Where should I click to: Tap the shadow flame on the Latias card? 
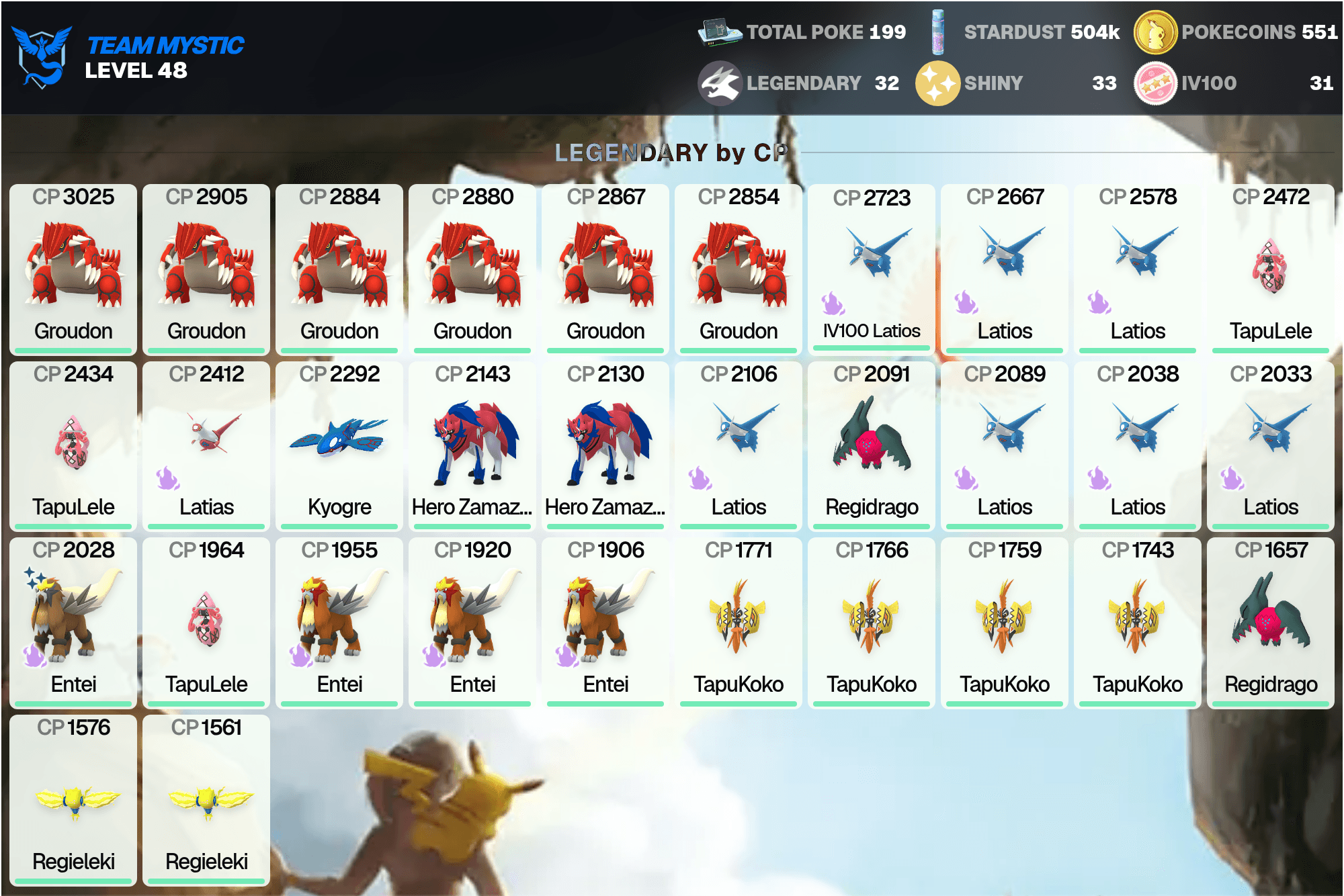click(167, 478)
